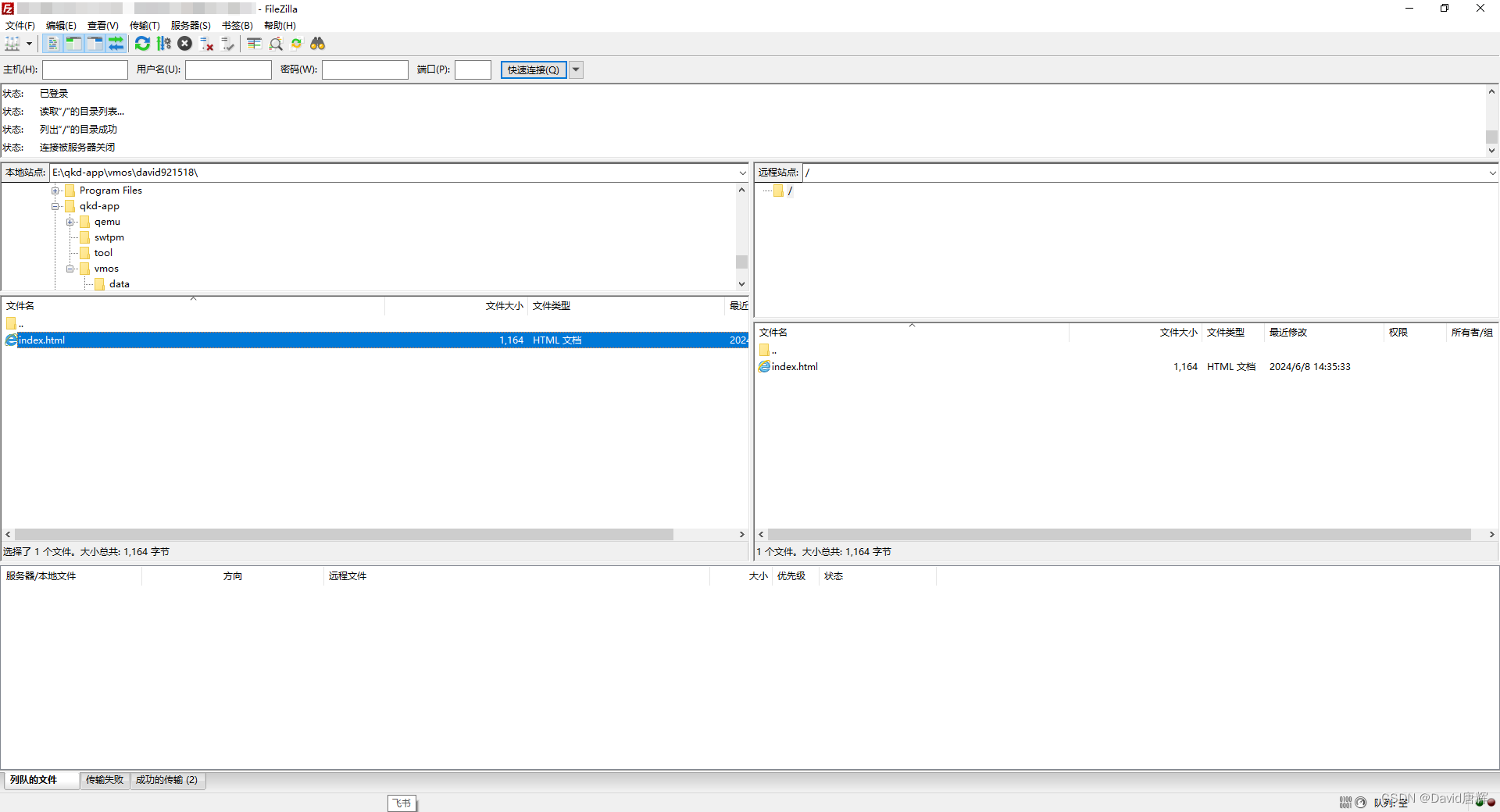Select the tool folder in local tree
Viewport: 1500px width, 812px height.
(103, 253)
